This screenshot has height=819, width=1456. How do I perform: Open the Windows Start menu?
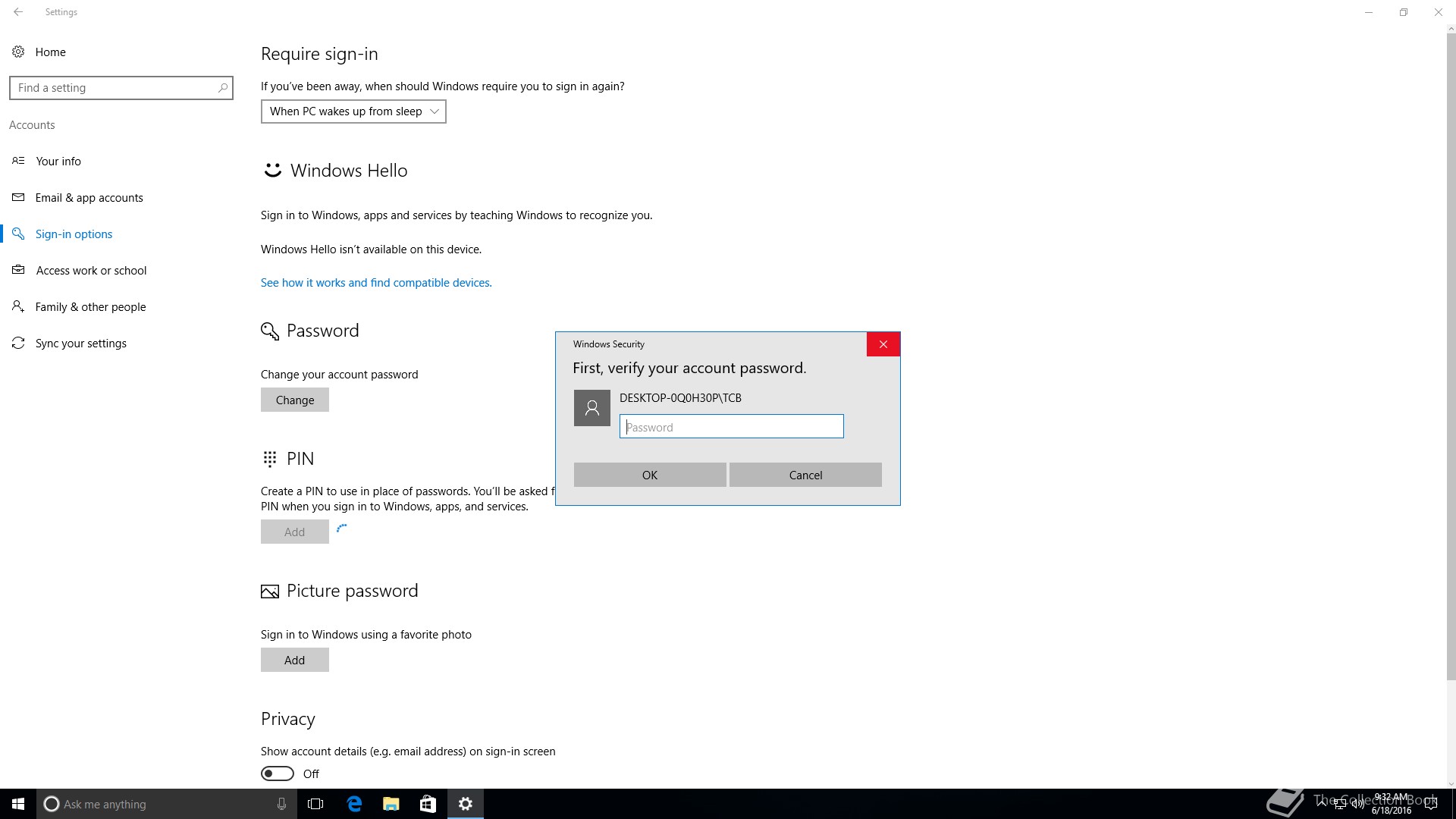[x=18, y=804]
